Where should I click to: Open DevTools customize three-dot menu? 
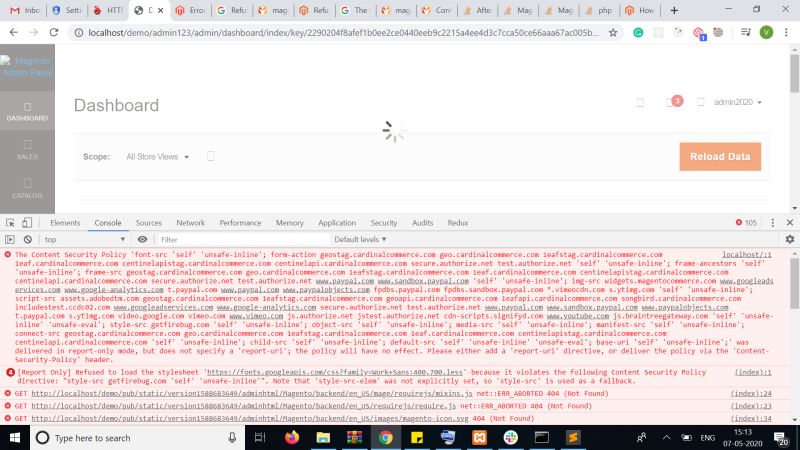tap(772, 223)
